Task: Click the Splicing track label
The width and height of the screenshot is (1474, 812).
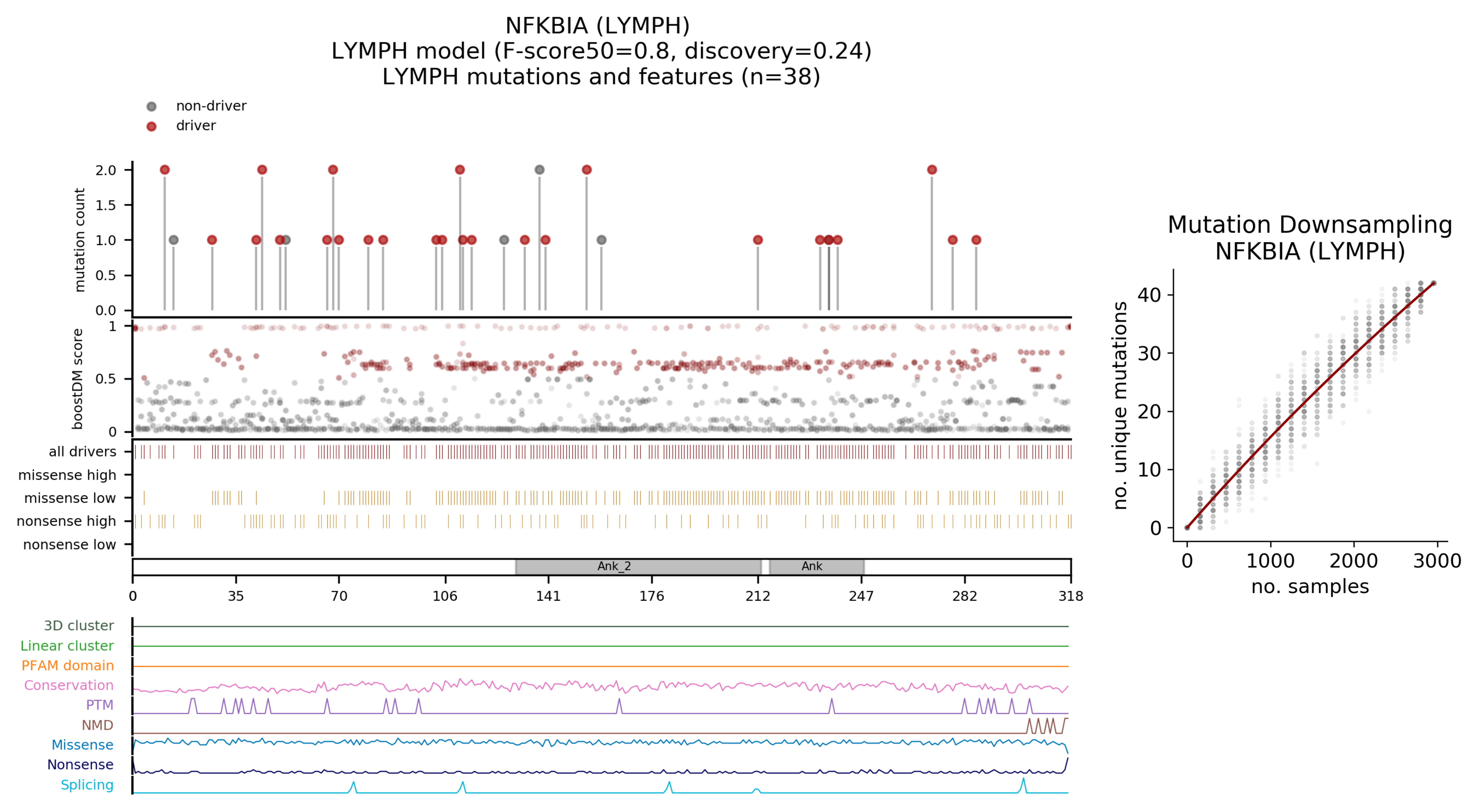Action: click(x=87, y=785)
